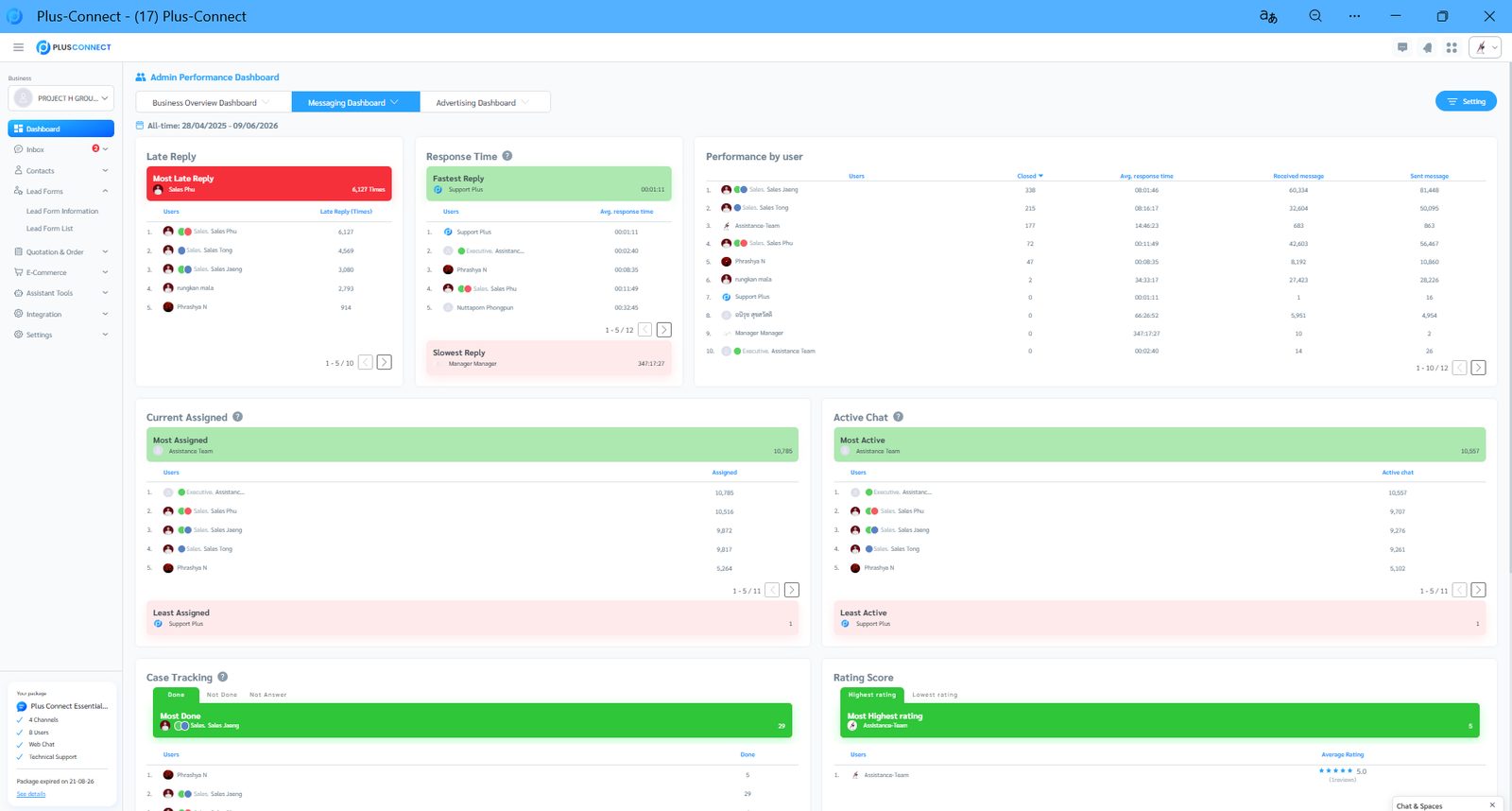This screenshot has height=811, width=1512.
Task: Switch to the Lowest rating tab
Action: (x=935, y=695)
